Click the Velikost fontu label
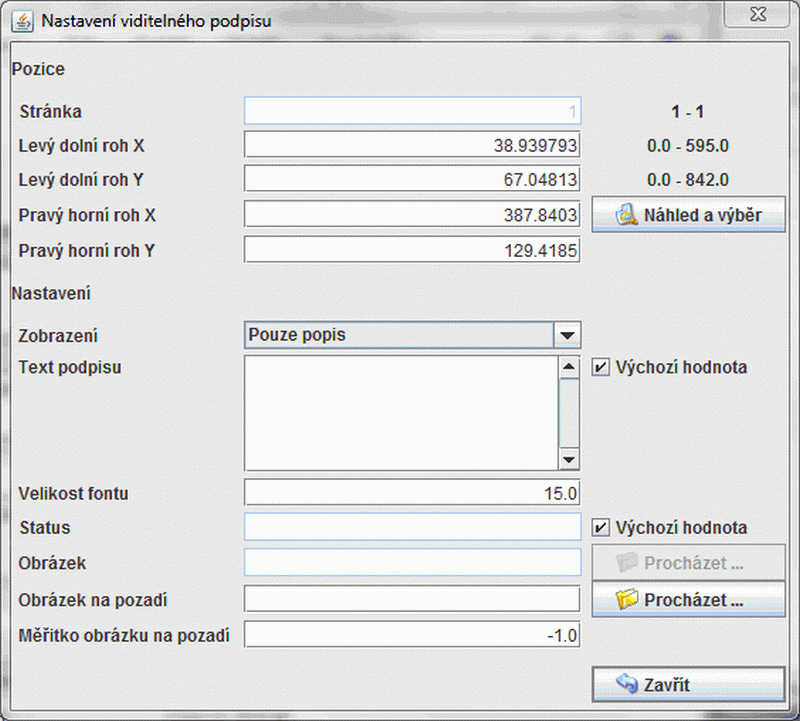Screen dimensions: 800x721 coord(73,493)
